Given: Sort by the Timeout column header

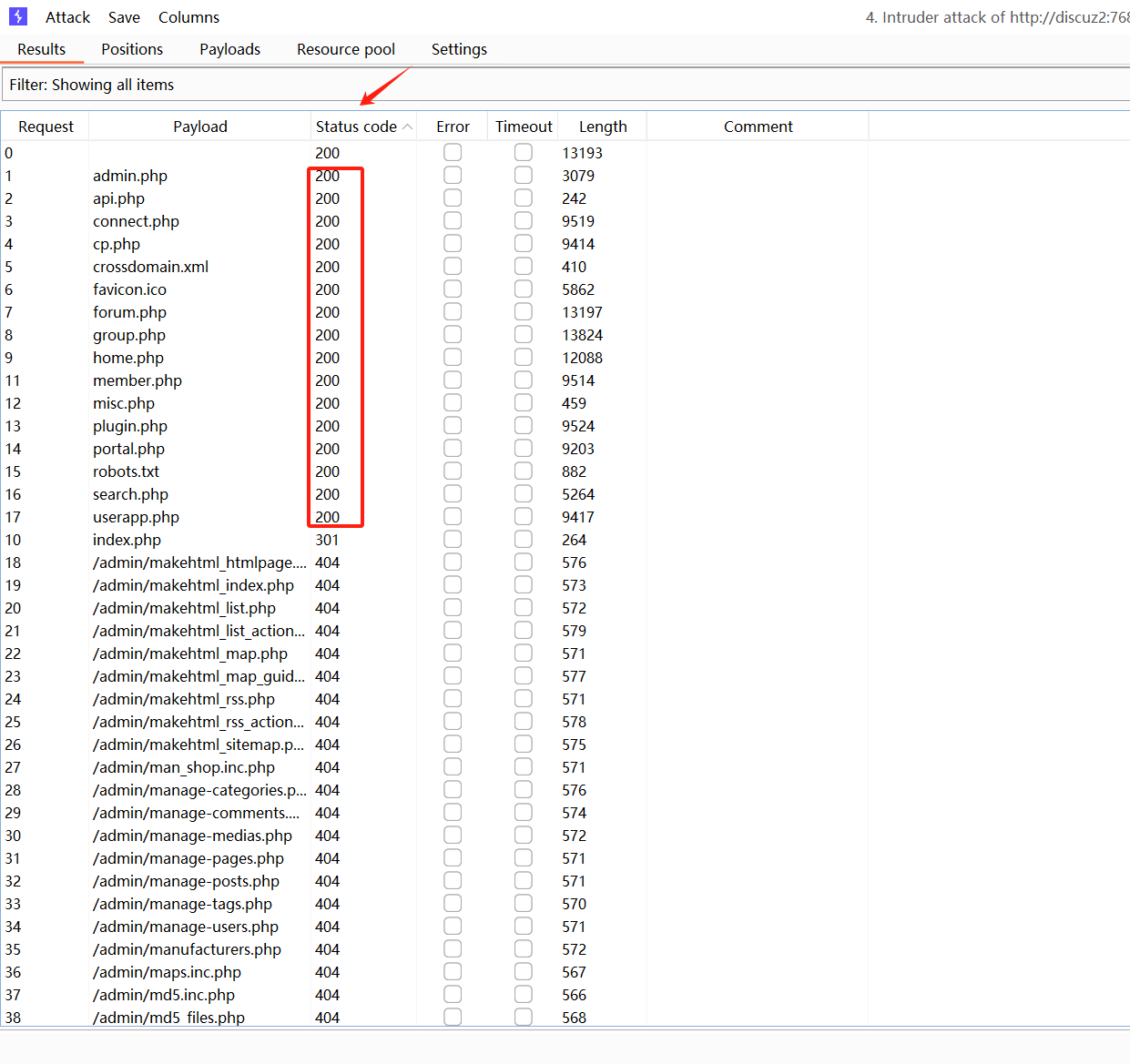Looking at the screenshot, I should tap(524, 127).
